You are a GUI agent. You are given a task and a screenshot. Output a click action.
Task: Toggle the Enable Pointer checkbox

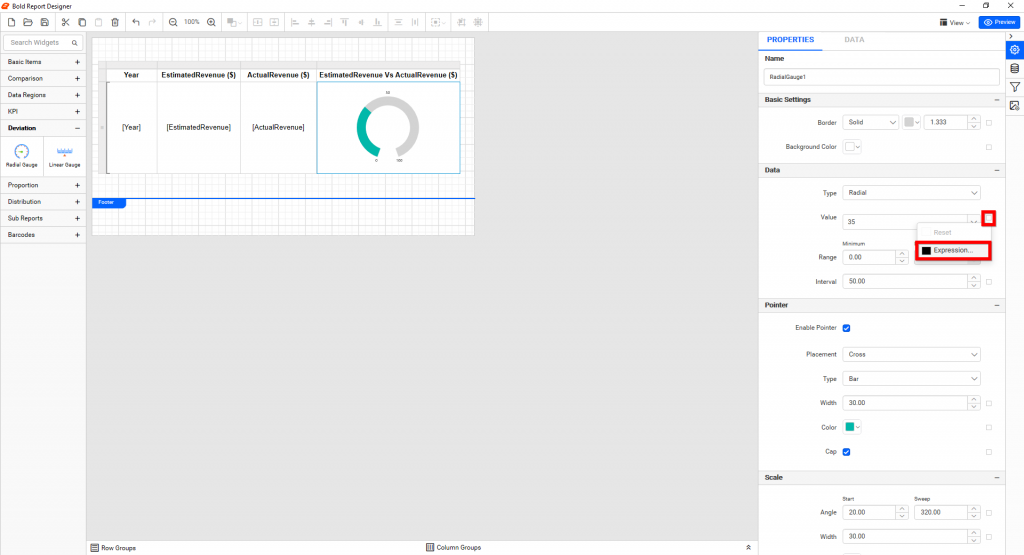(846, 328)
